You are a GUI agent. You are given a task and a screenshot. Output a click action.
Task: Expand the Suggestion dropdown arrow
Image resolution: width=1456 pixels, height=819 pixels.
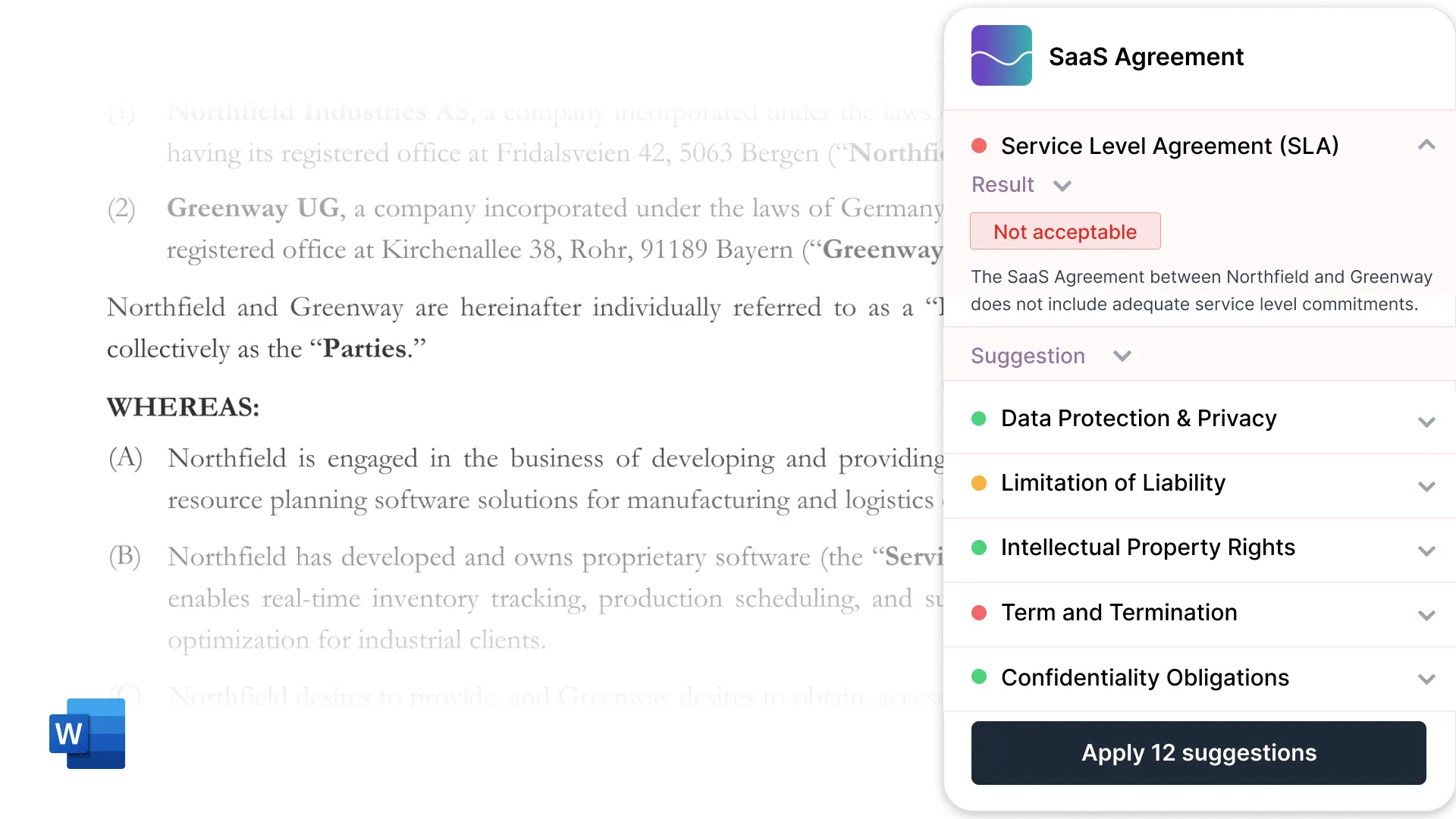(x=1122, y=356)
